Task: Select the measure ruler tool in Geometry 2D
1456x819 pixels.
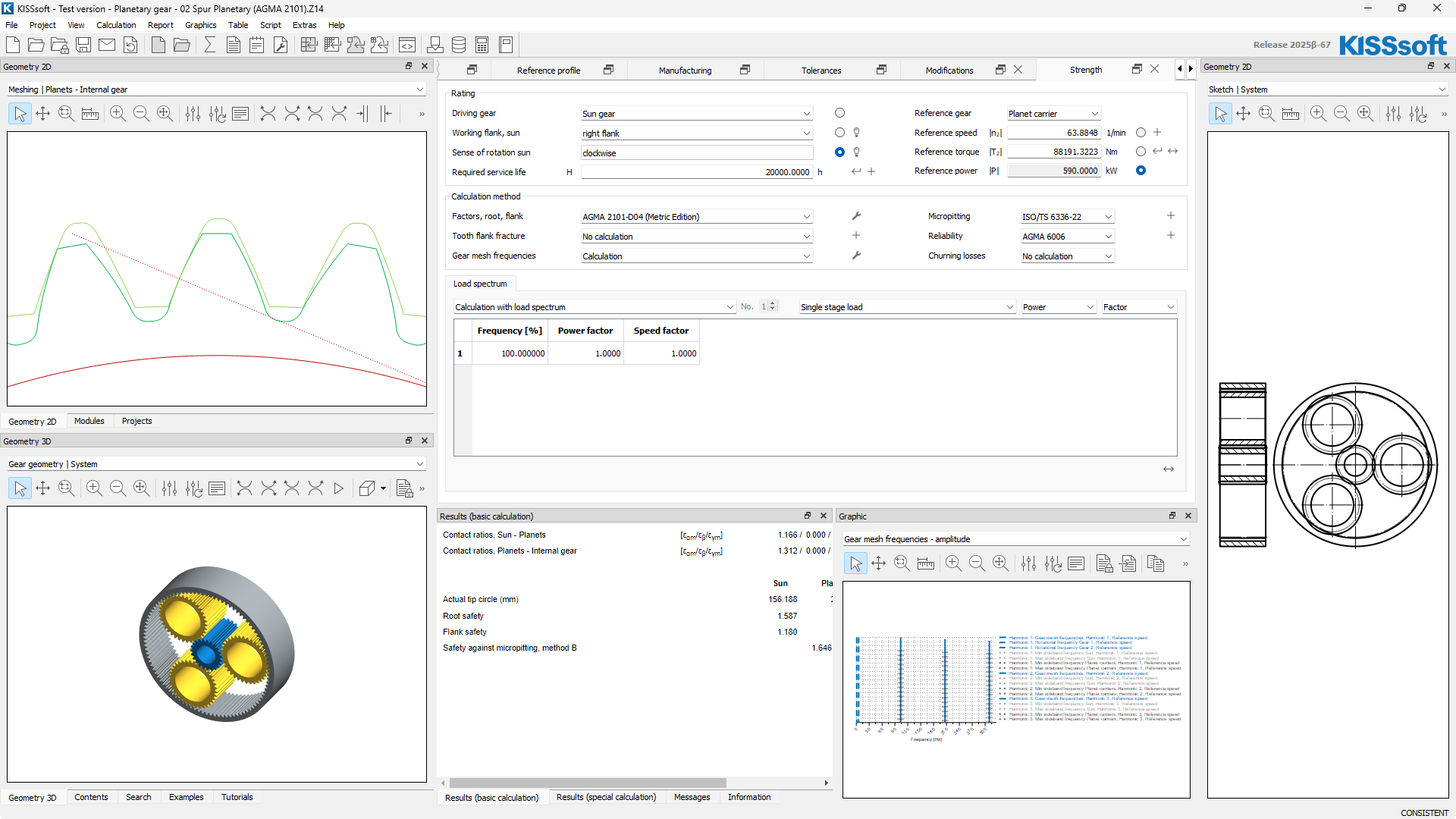Action: [90, 114]
